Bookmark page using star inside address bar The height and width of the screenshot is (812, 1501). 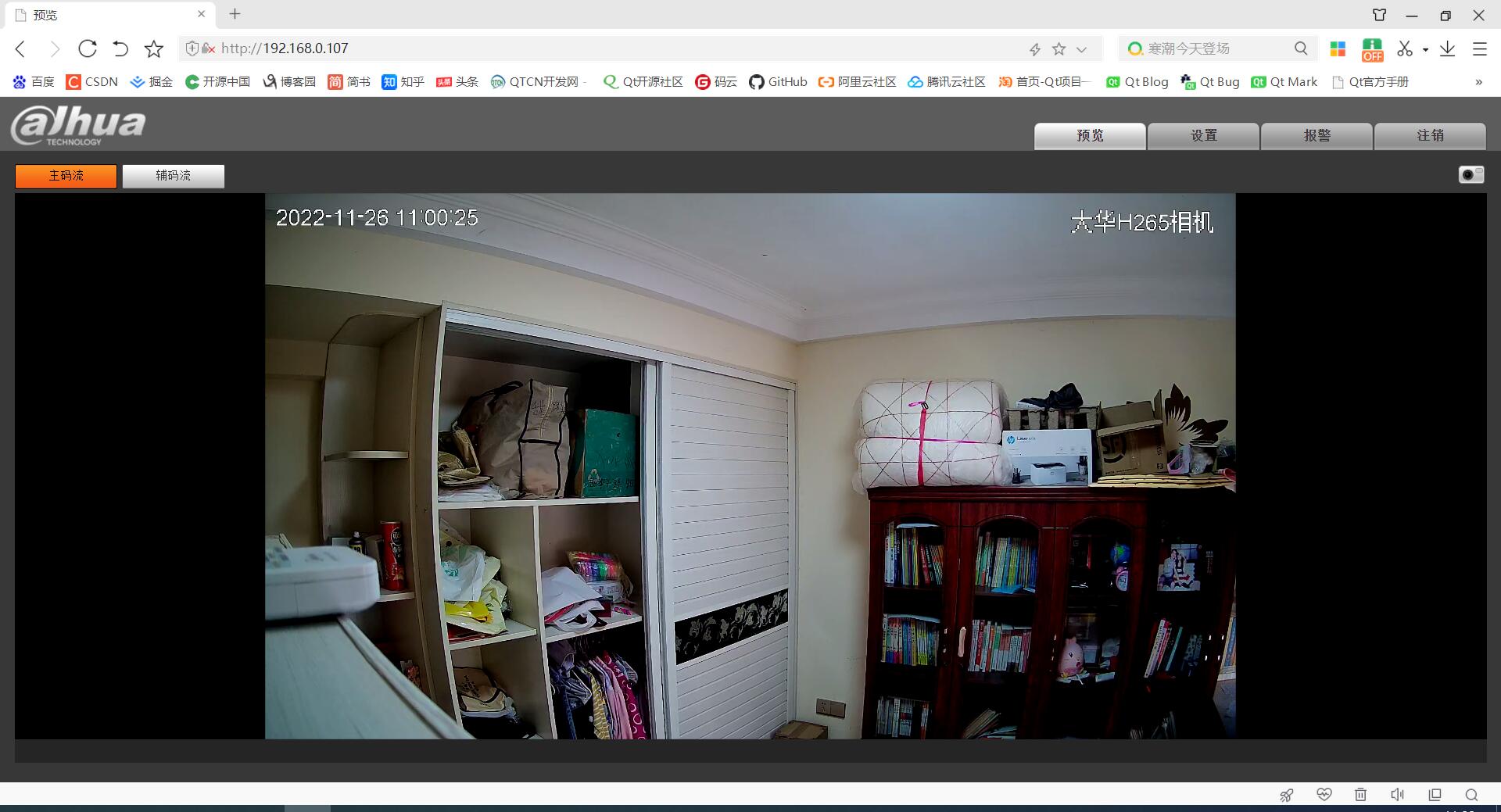pos(1059,48)
